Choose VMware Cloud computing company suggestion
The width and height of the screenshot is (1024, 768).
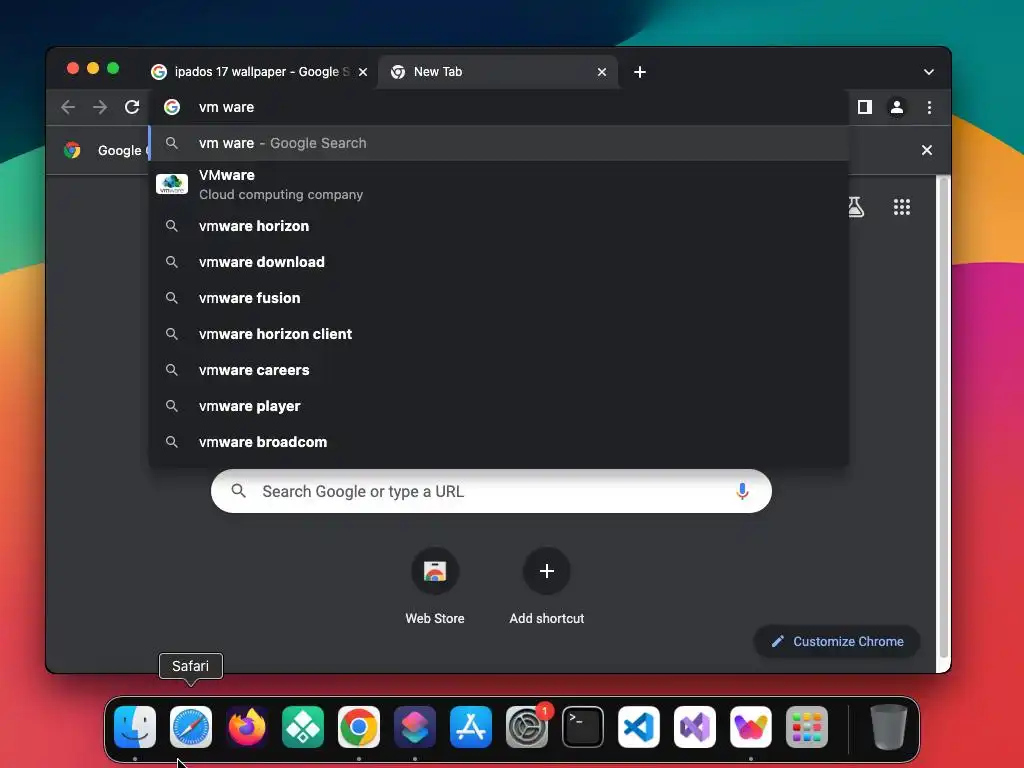499,185
